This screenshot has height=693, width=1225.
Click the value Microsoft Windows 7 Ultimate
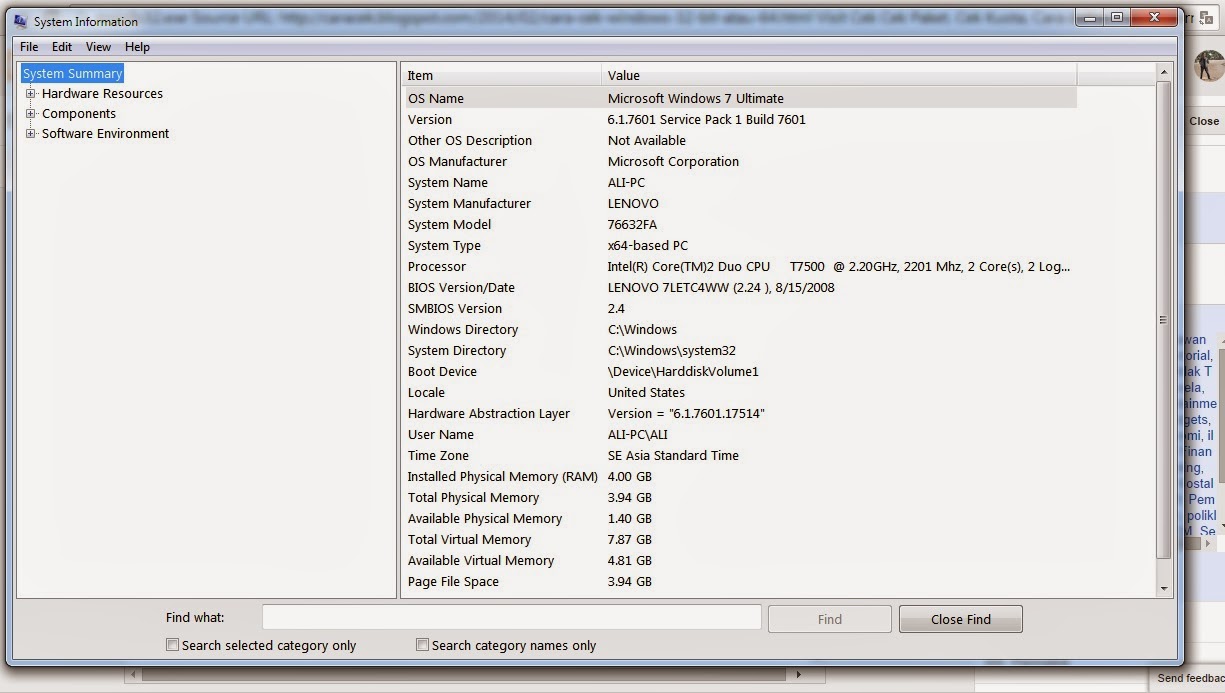(x=696, y=98)
